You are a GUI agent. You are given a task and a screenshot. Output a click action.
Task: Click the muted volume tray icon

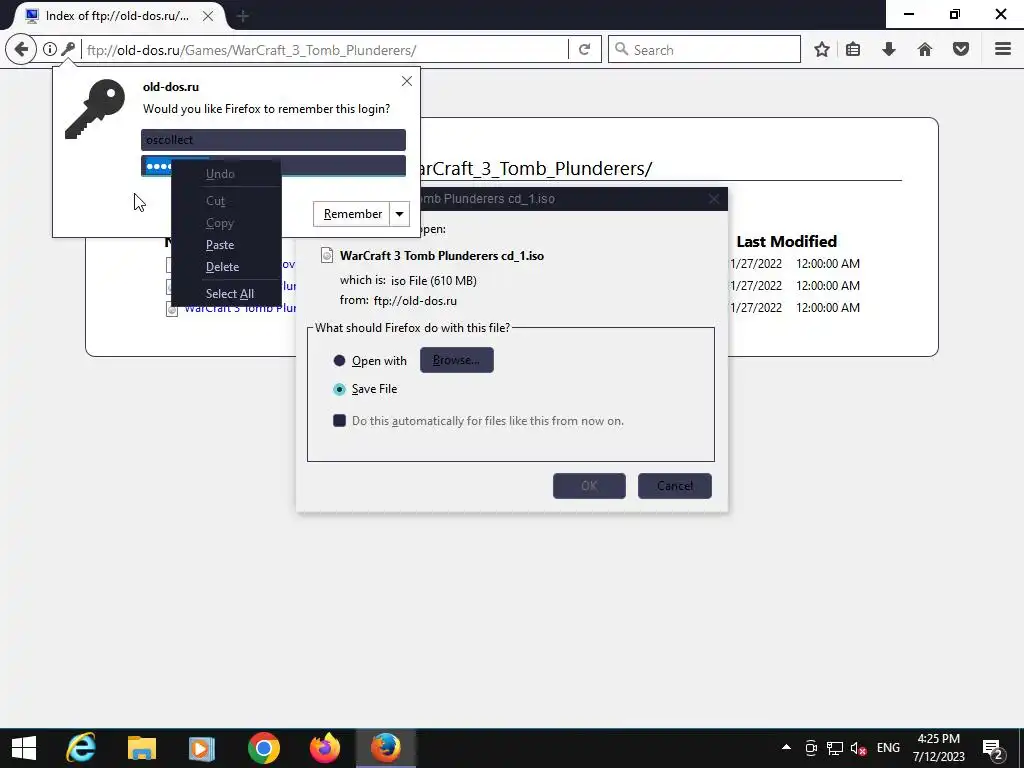coord(858,748)
